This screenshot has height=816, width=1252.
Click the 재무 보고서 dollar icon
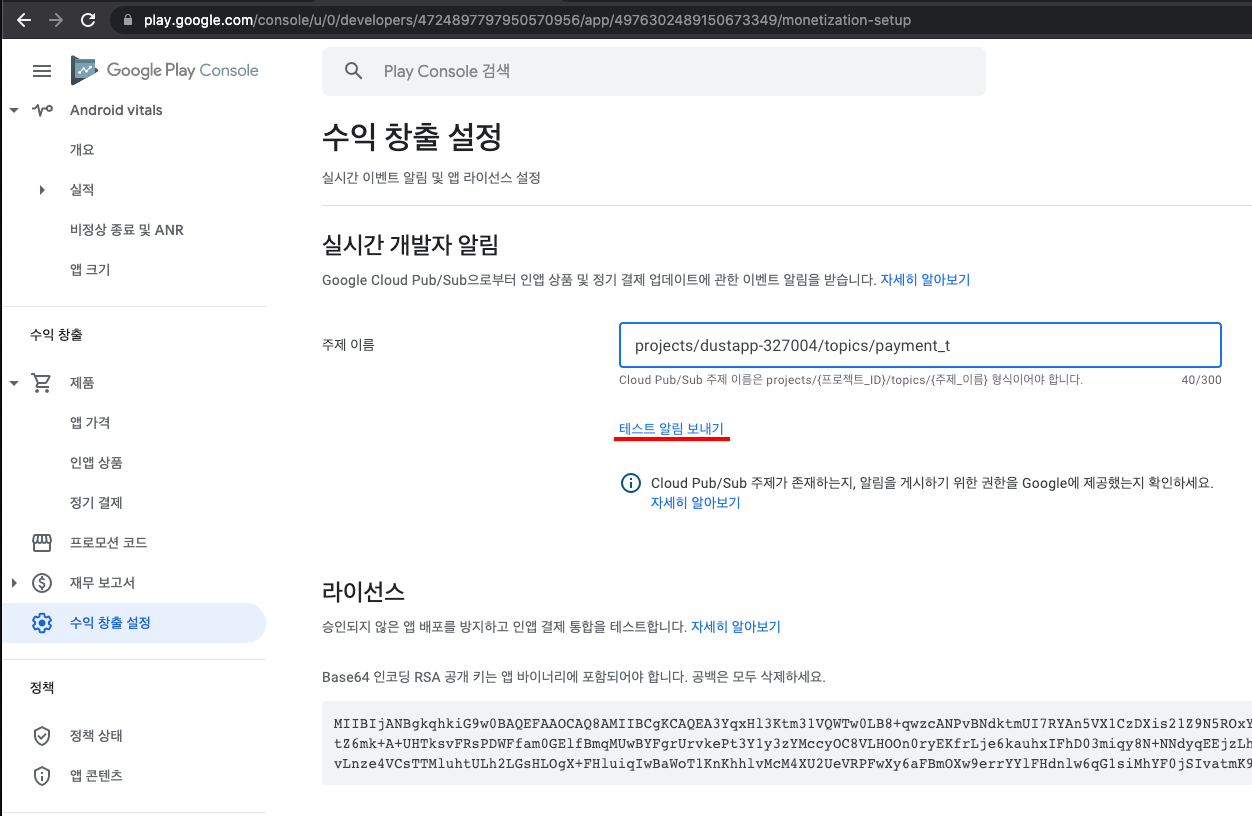tap(42, 583)
